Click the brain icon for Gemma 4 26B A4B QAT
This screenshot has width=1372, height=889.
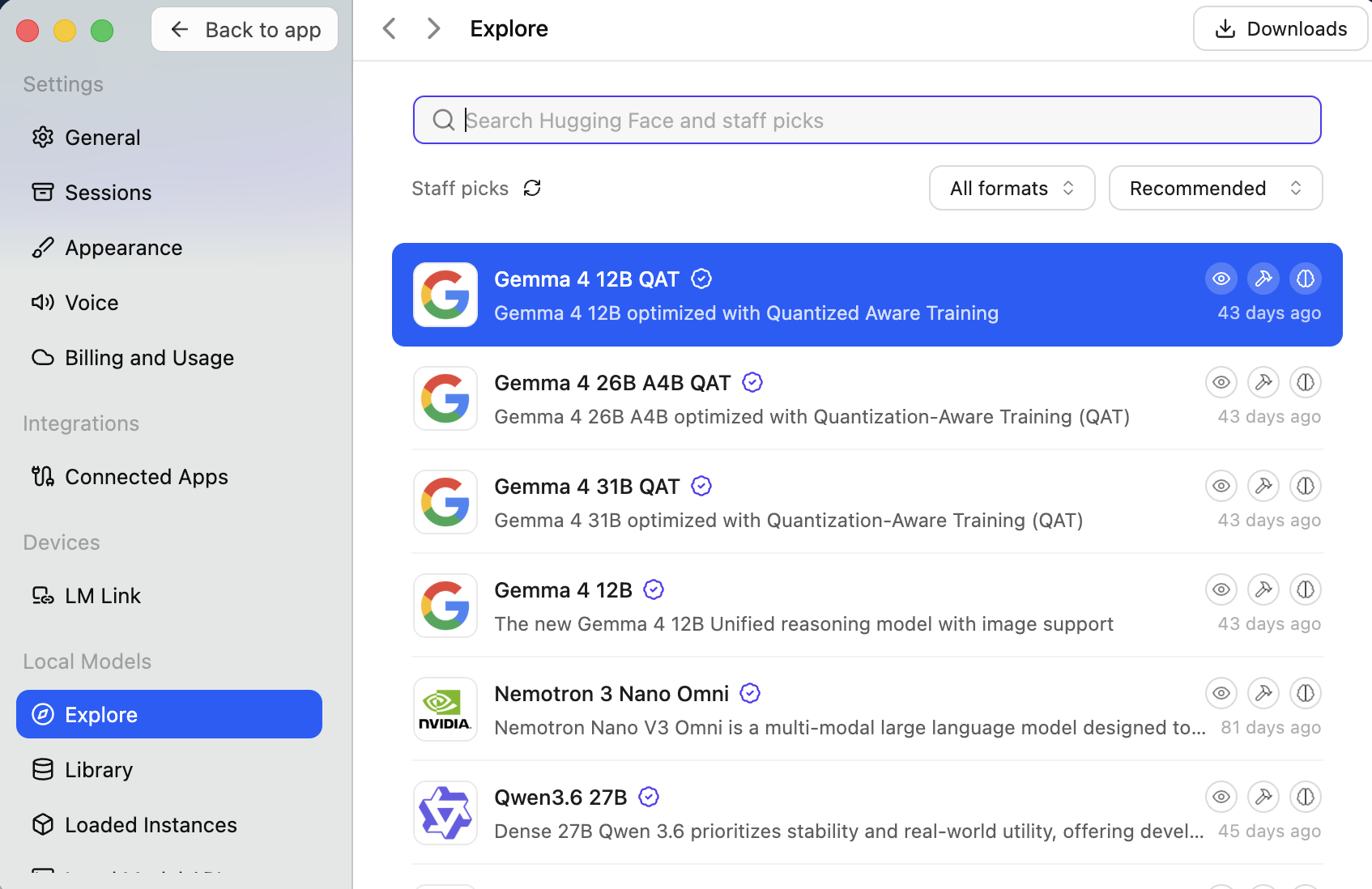(x=1306, y=382)
